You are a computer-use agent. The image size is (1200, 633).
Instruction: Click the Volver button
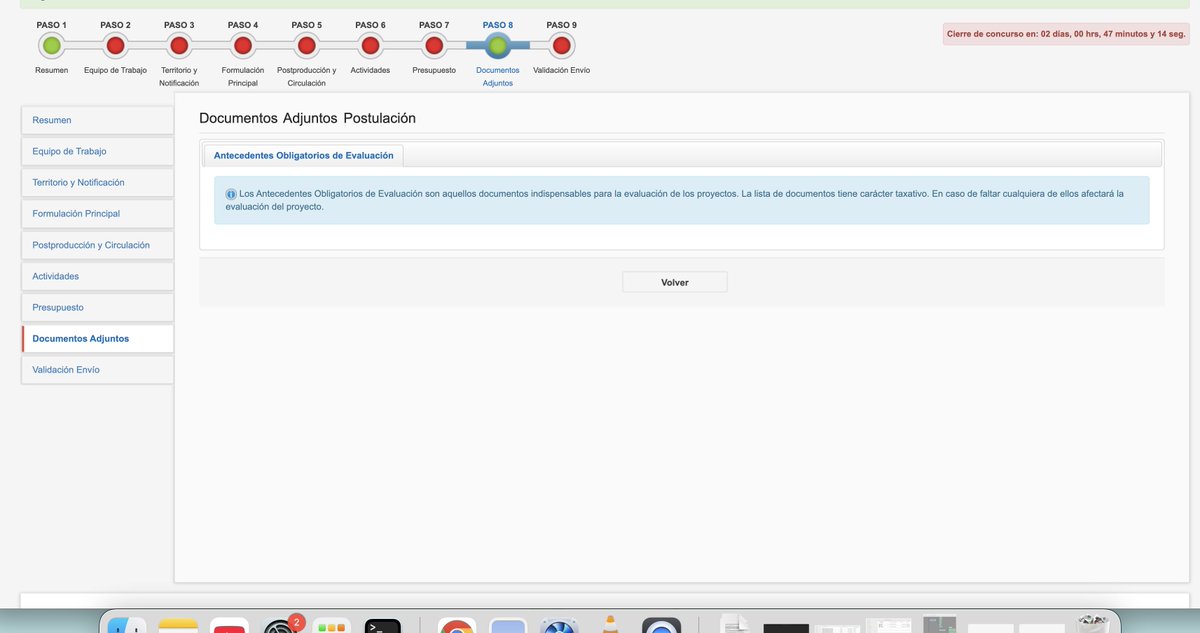[675, 282]
